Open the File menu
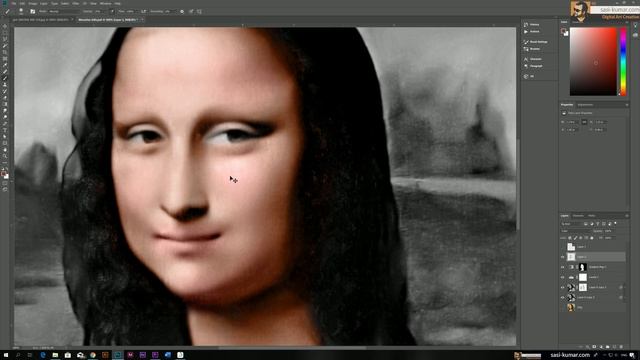 (x=13, y=3)
